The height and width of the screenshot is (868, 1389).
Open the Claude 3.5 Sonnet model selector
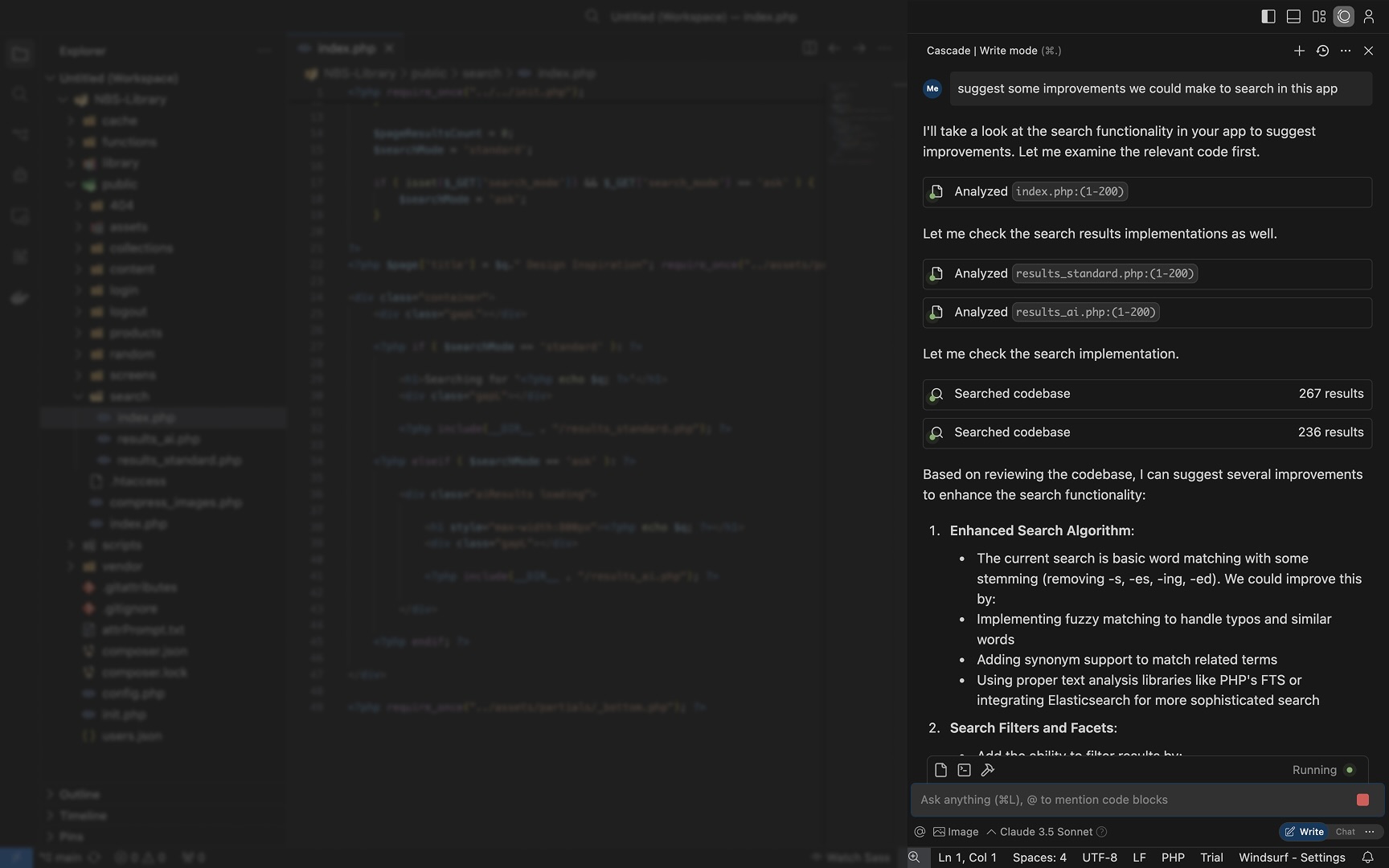(x=1046, y=832)
